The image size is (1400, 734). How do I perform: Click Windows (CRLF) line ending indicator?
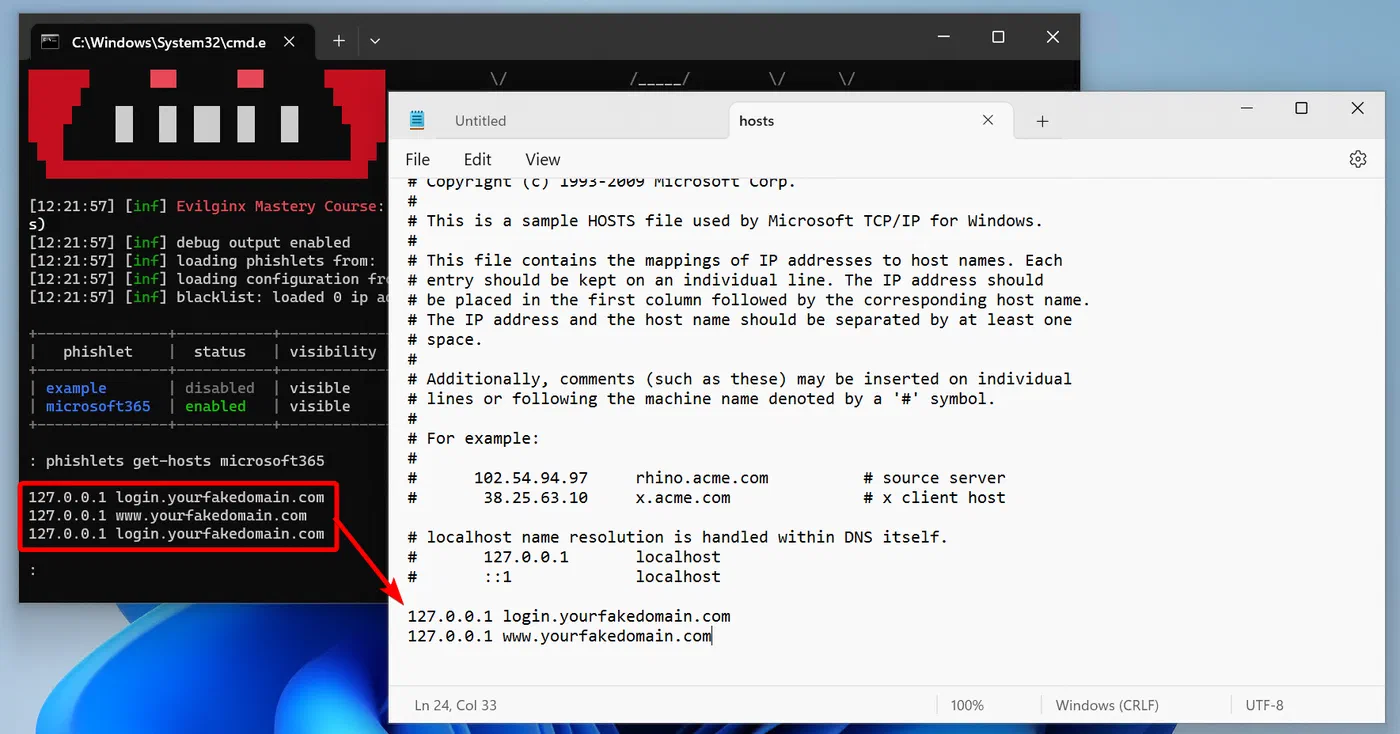click(x=1107, y=705)
